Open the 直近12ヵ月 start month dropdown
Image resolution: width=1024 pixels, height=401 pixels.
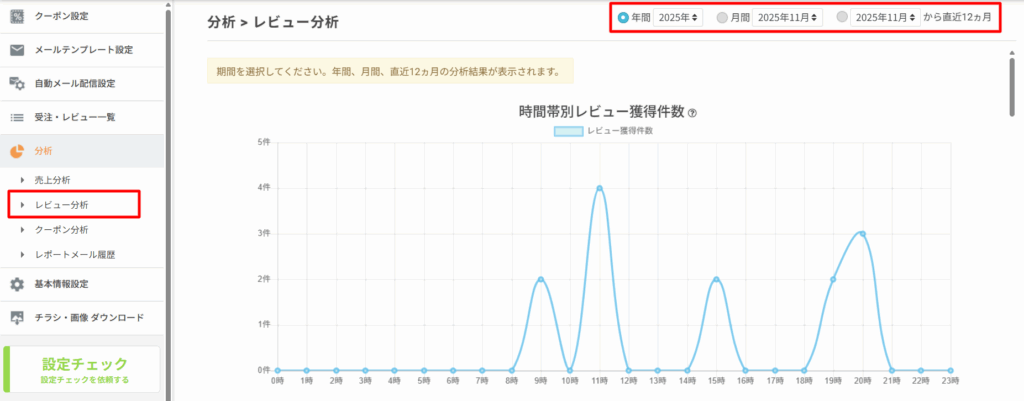885,17
